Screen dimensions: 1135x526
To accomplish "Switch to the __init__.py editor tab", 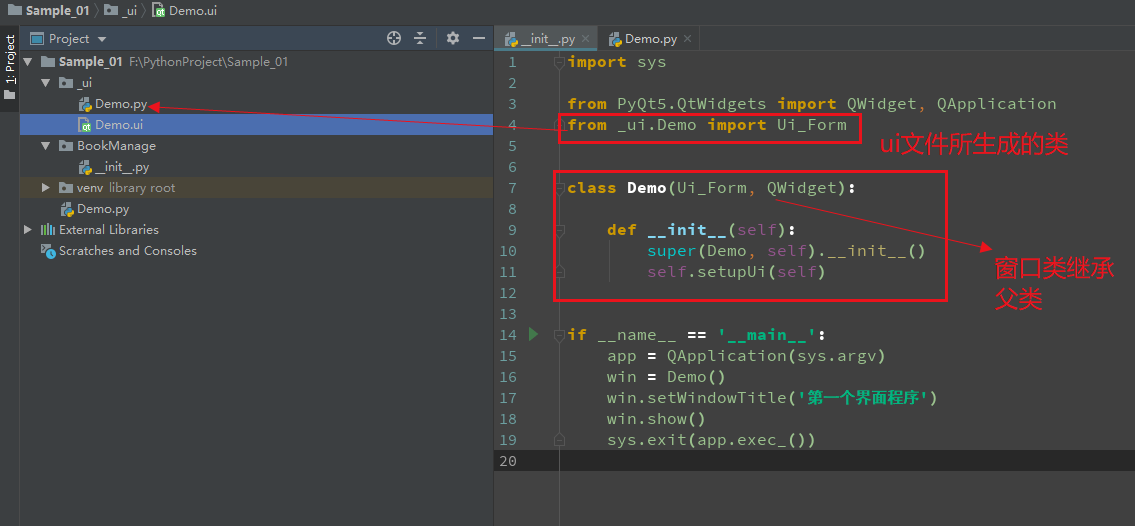I will (548, 39).
